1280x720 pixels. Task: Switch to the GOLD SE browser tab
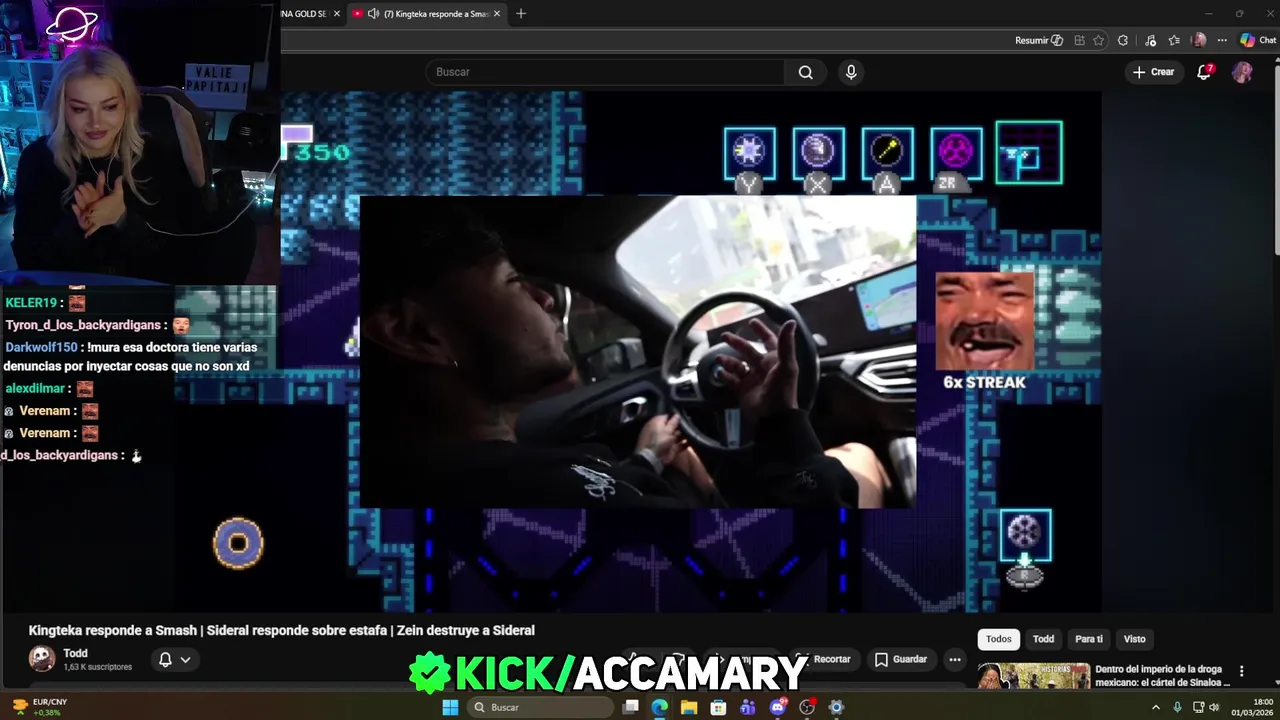click(x=303, y=14)
